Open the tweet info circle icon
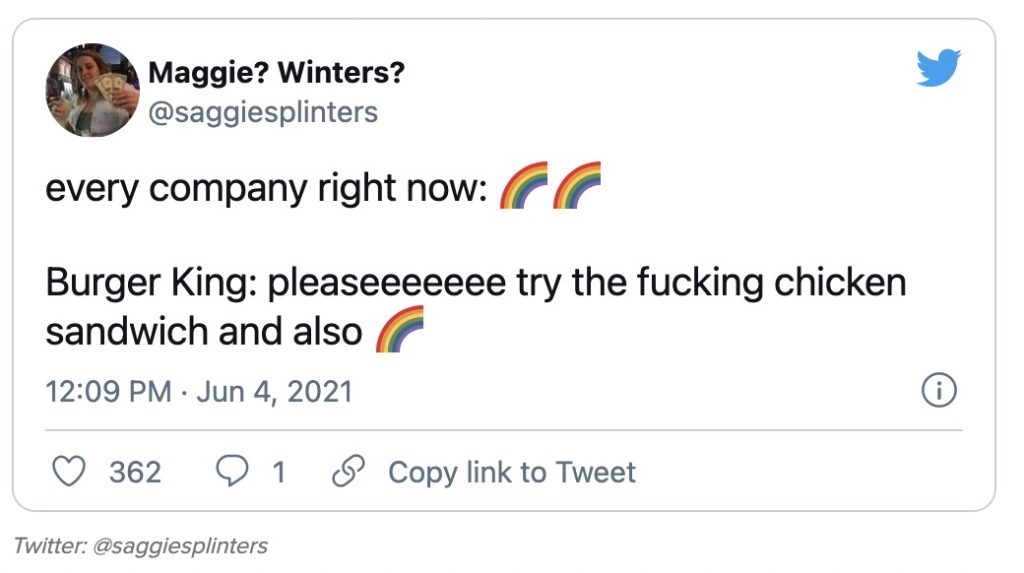This screenshot has width=1024, height=573. [938, 391]
